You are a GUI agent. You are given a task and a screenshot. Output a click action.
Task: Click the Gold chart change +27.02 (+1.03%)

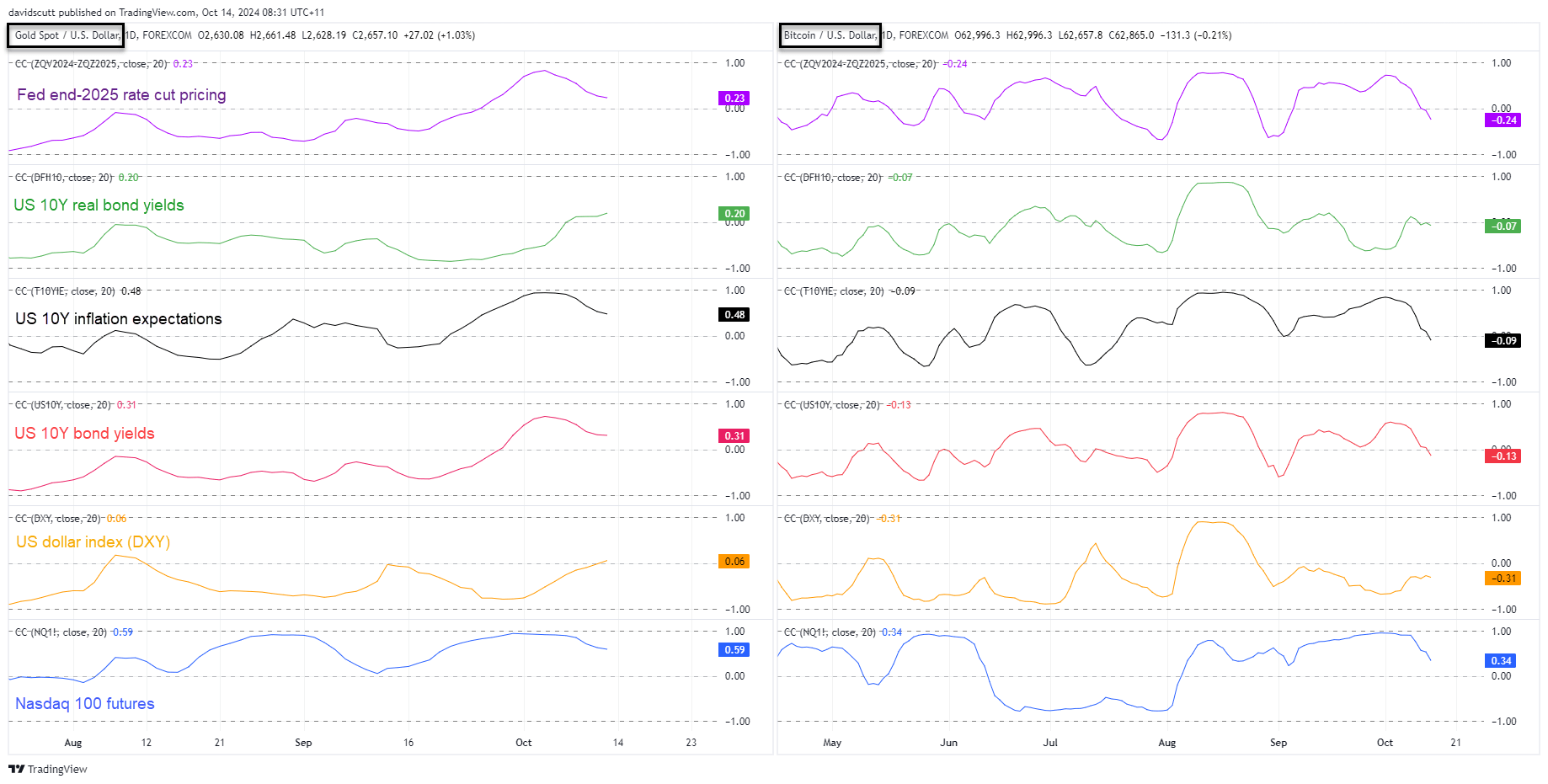(x=440, y=35)
